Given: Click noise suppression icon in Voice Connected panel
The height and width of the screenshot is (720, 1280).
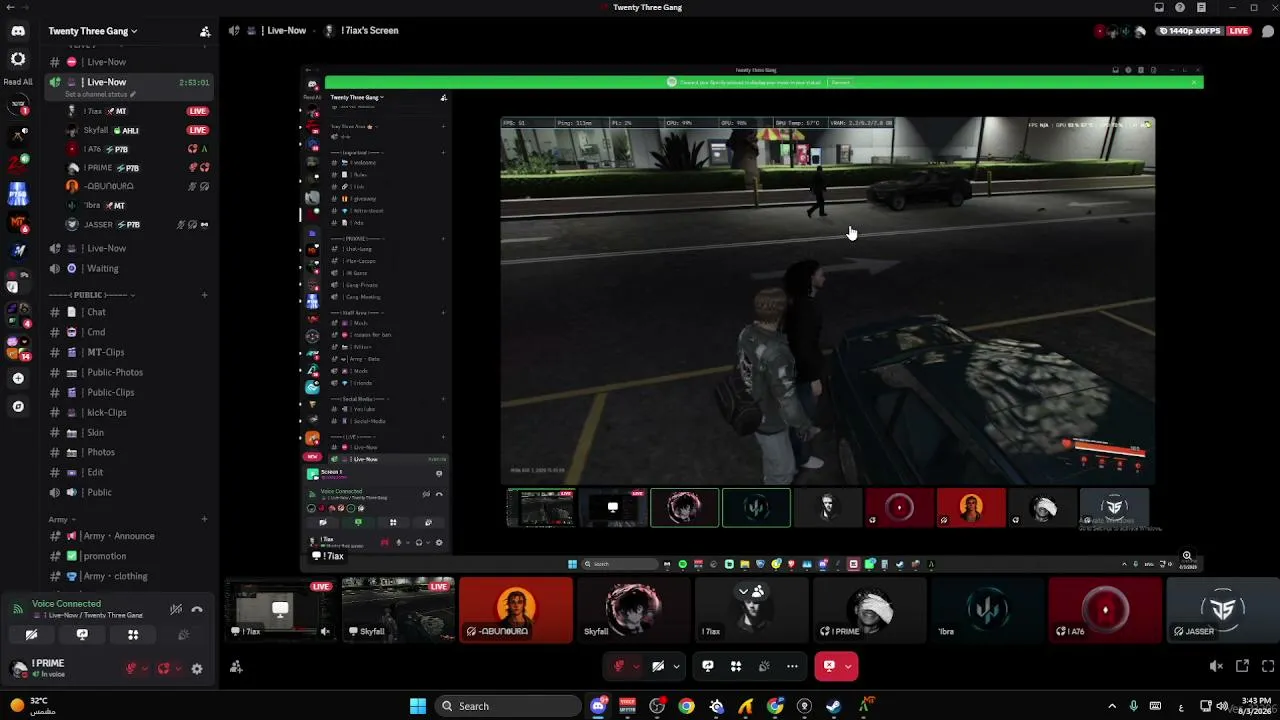Looking at the screenshot, I should pyautogui.click(x=176, y=609).
